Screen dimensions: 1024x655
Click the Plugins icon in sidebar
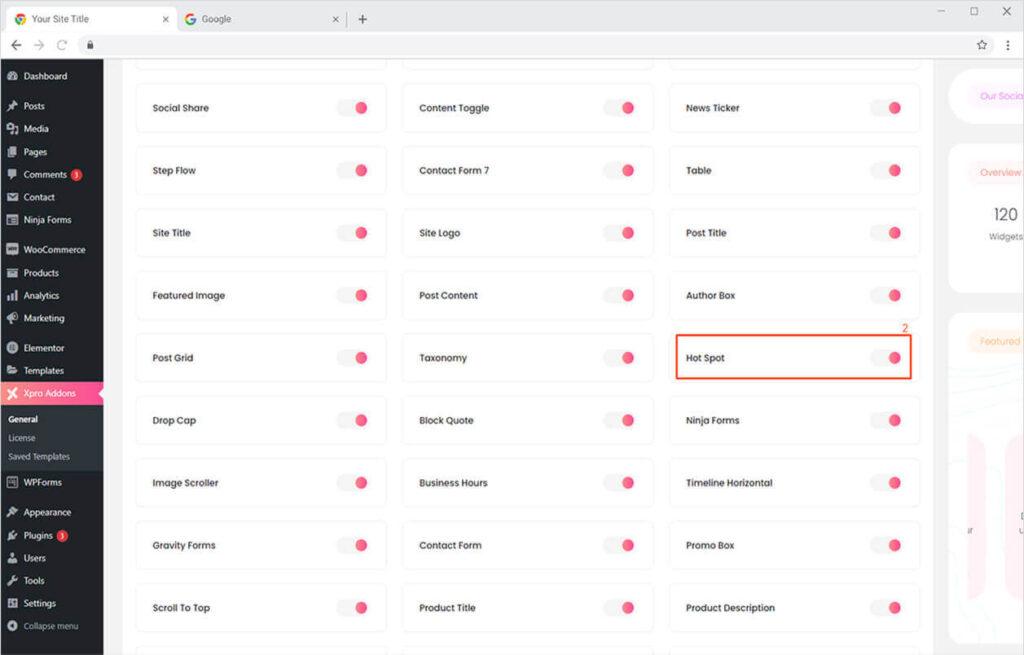(x=12, y=536)
